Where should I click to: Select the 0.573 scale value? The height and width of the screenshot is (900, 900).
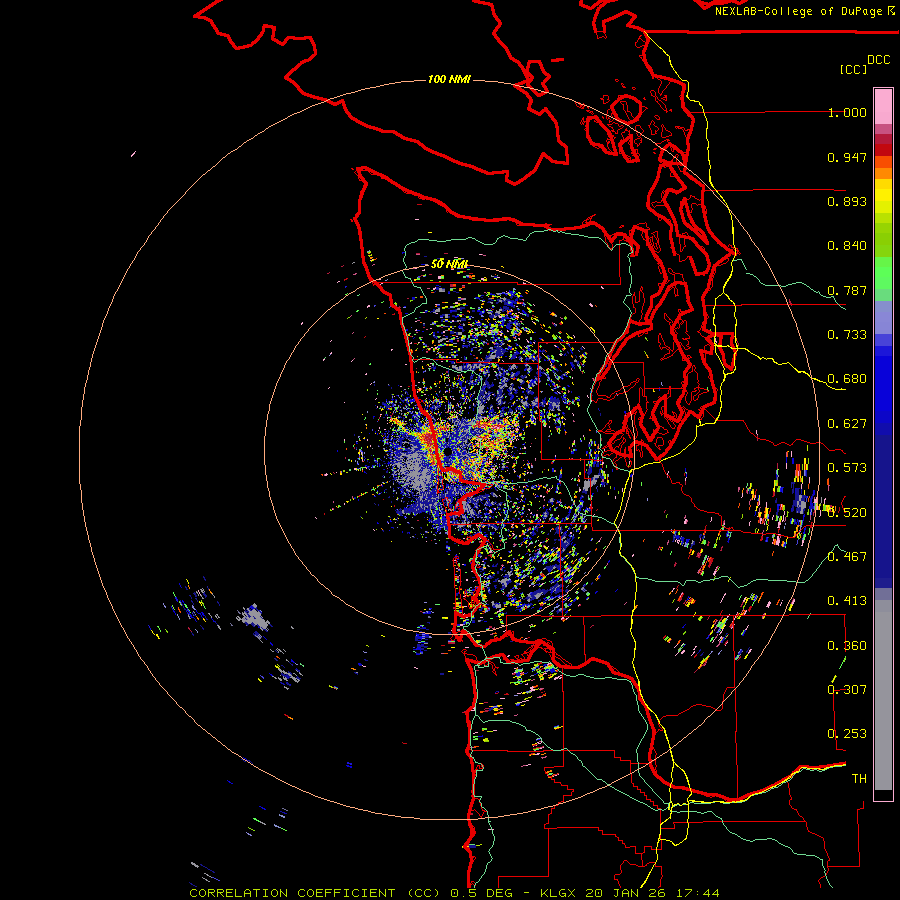(847, 468)
